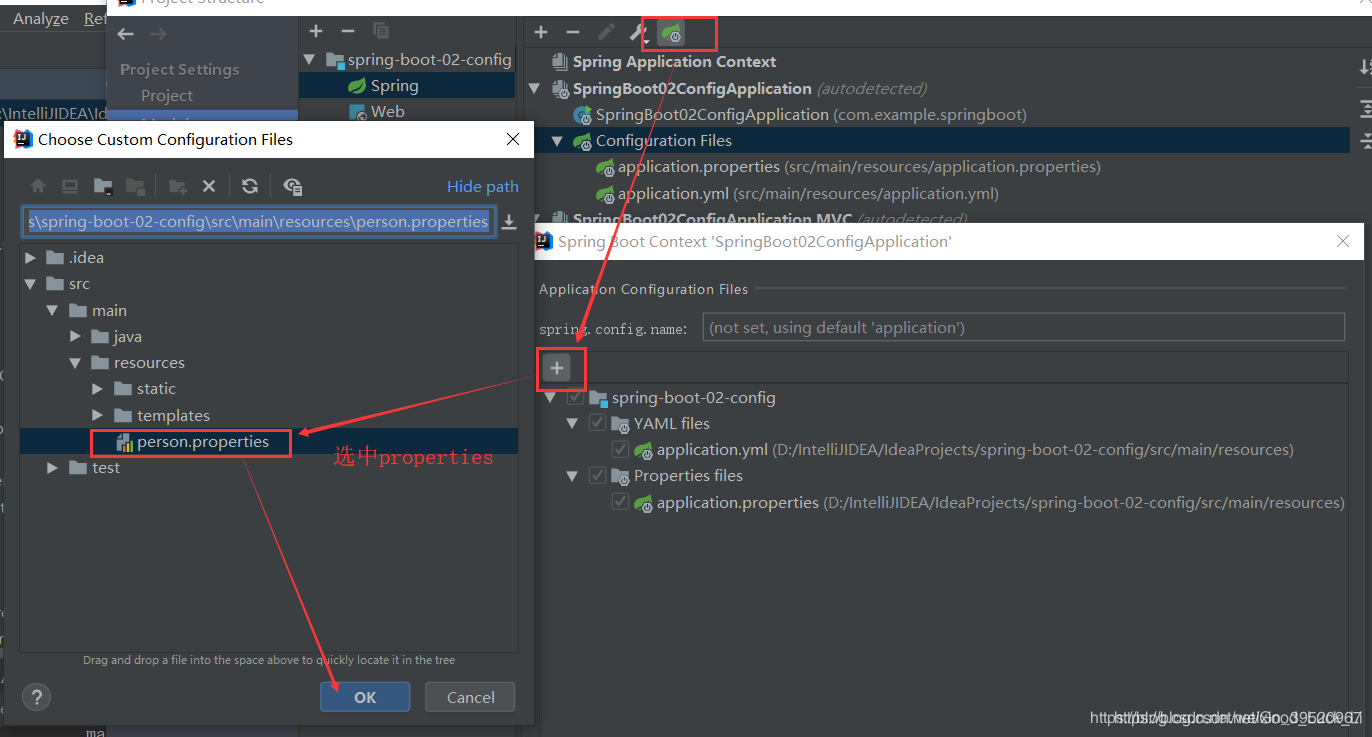Click the Hide path link
Viewport: 1372px width, 737px height.
coord(483,186)
